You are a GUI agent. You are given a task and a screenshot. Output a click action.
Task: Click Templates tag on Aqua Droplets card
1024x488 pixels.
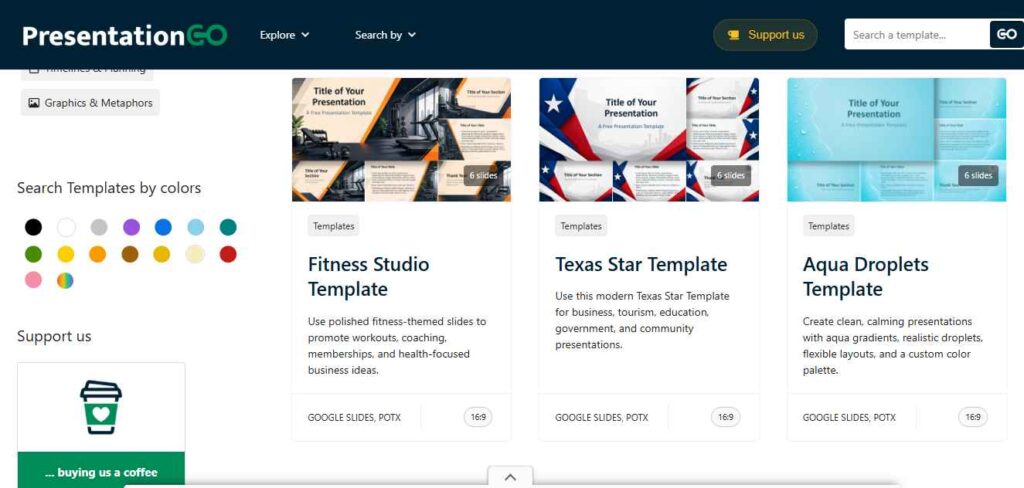(829, 226)
